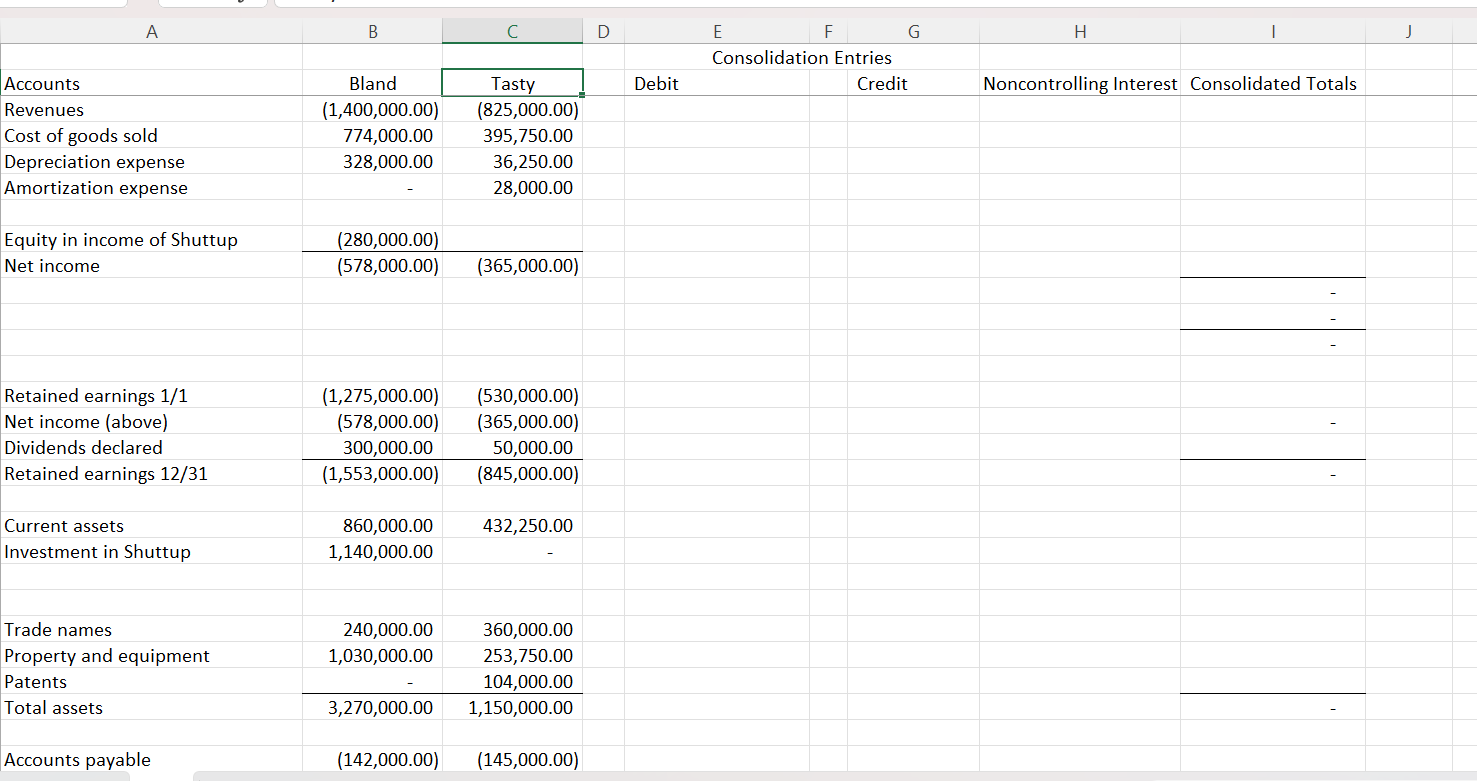
Task: Click Equity in income of Shuttup label
Action: [x=121, y=240]
